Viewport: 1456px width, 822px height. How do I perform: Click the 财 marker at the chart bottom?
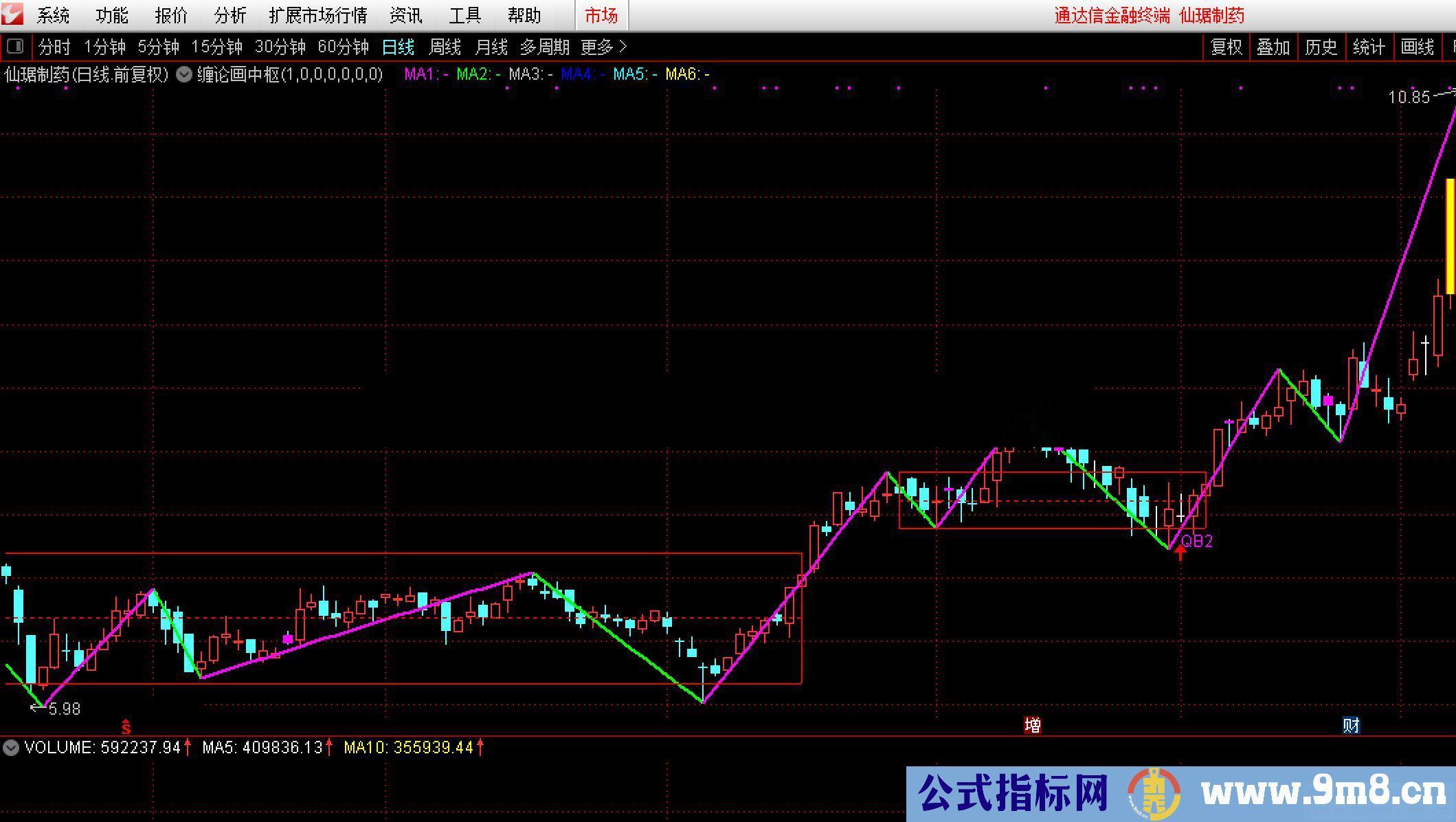(x=1351, y=725)
